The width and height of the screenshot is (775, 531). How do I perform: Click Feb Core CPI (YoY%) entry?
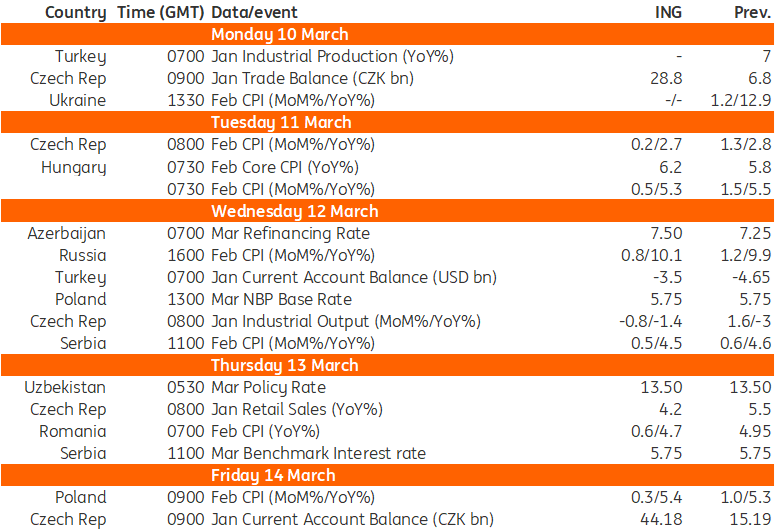coord(285,167)
